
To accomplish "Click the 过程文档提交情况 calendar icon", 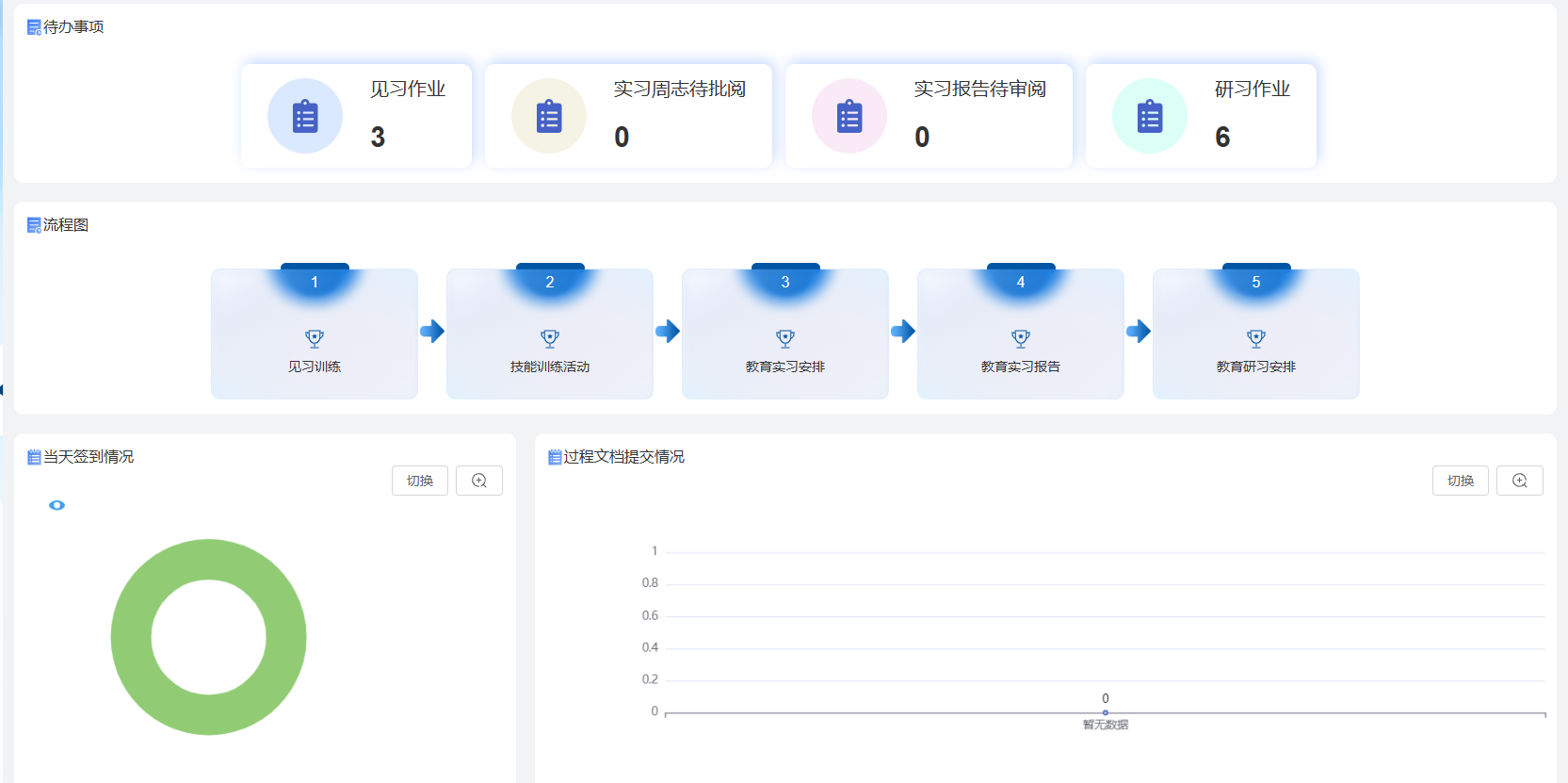I will [x=555, y=457].
